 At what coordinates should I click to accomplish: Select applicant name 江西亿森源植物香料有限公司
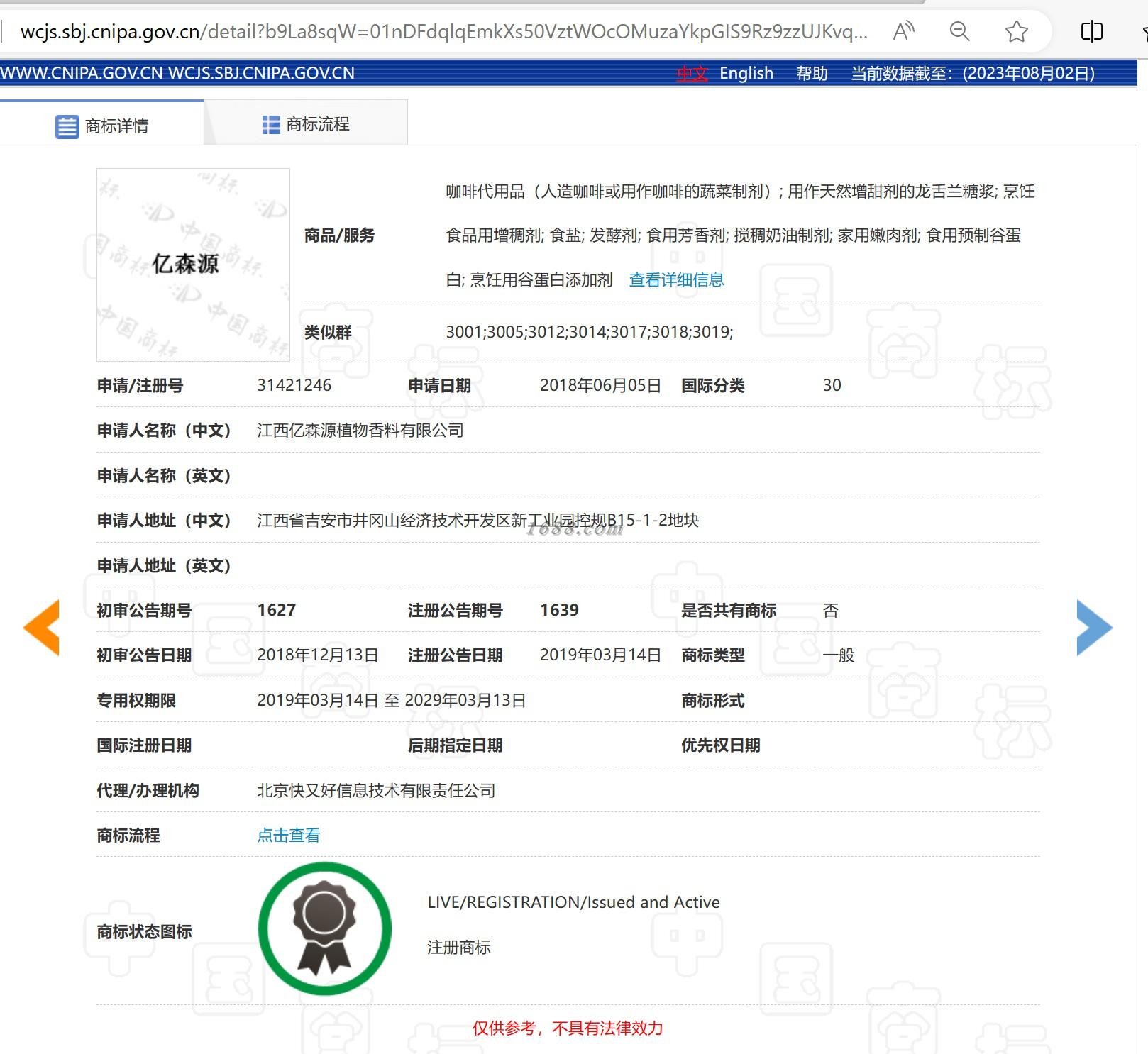(x=360, y=431)
